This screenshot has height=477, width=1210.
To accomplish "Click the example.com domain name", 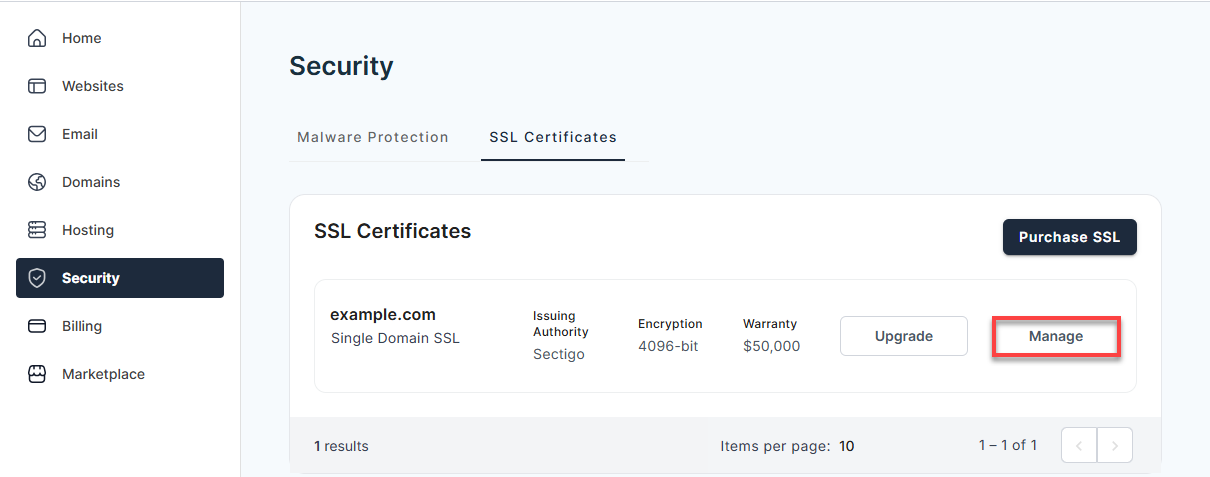I will coord(383,315).
